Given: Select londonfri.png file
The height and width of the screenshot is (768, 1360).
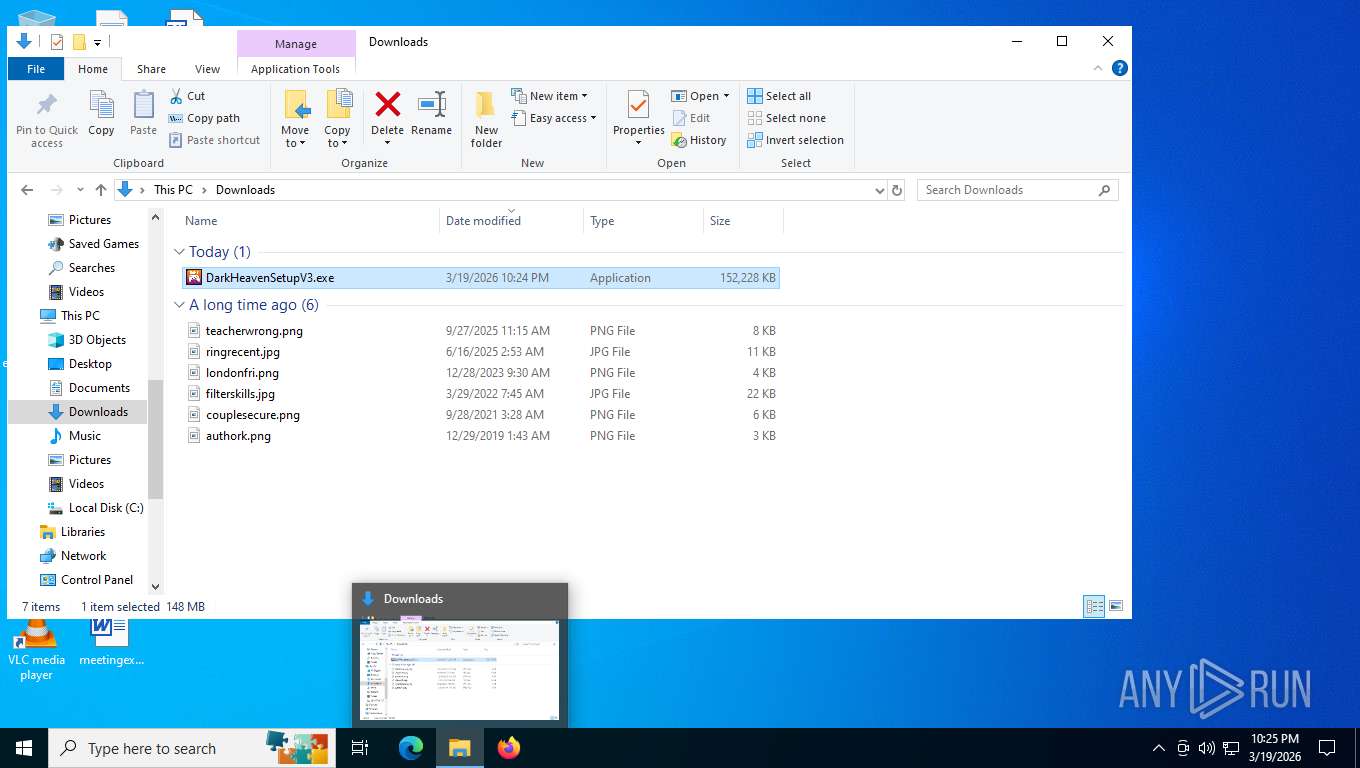Looking at the screenshot, I should point(481,373).
